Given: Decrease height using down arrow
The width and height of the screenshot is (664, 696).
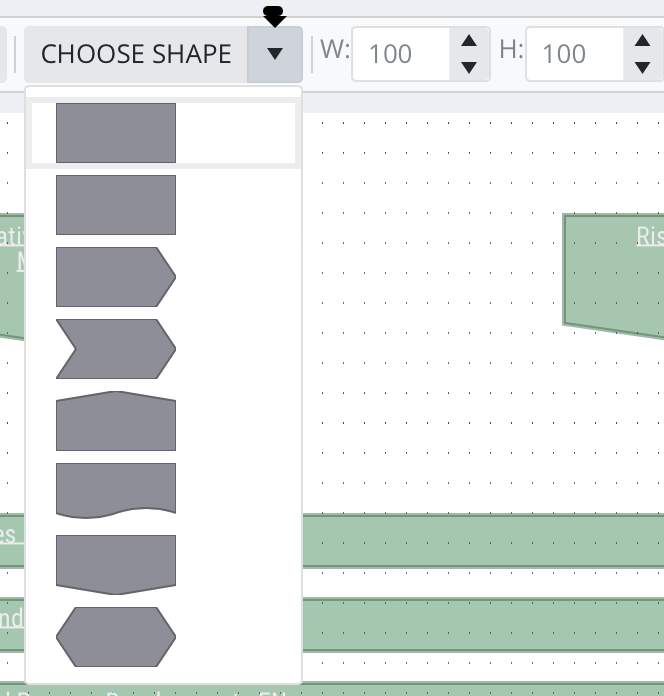Looking at the screenshot, I should pos(641,68).
